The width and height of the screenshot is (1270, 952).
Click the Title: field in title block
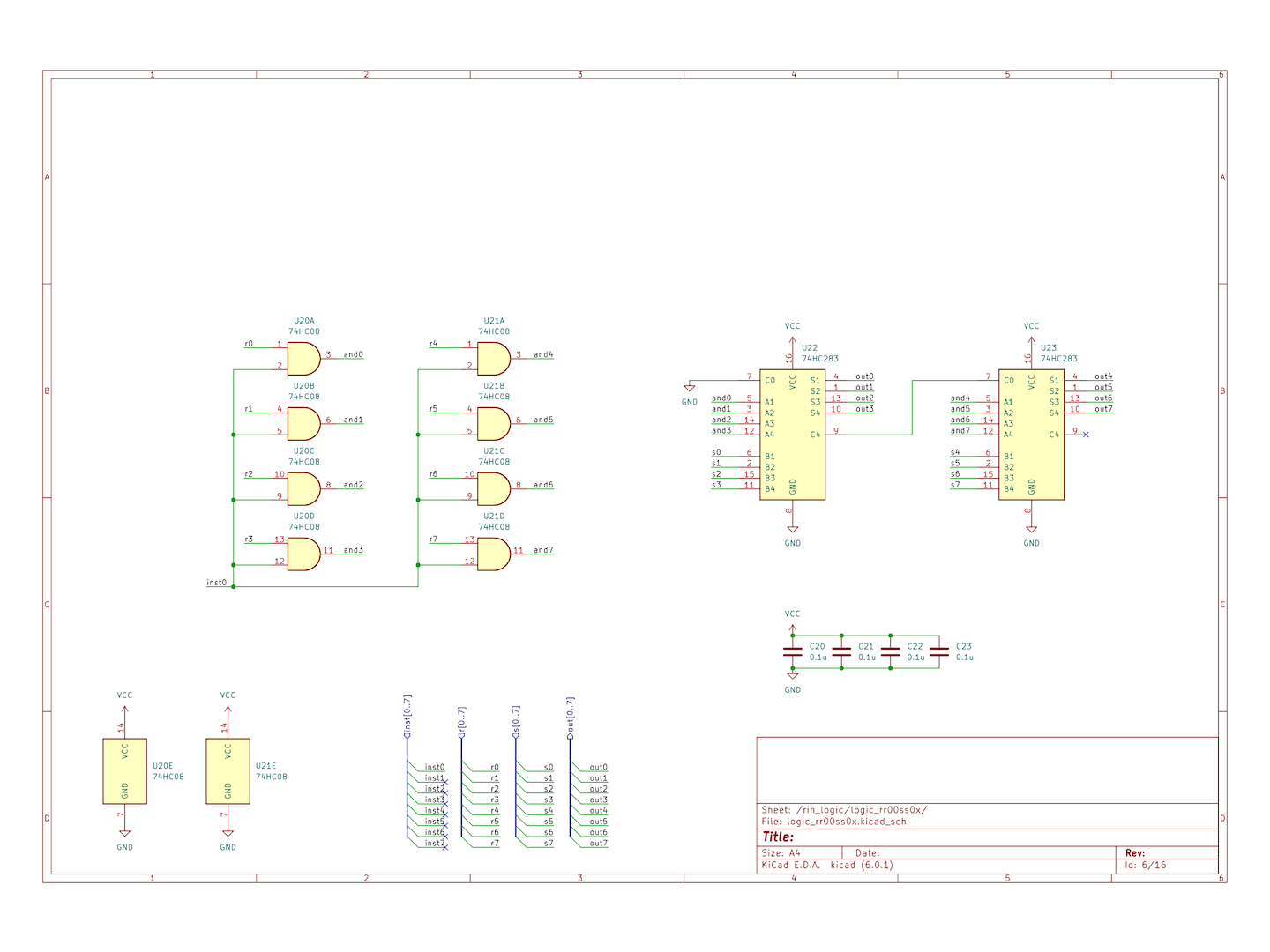[x=778, y=837]
